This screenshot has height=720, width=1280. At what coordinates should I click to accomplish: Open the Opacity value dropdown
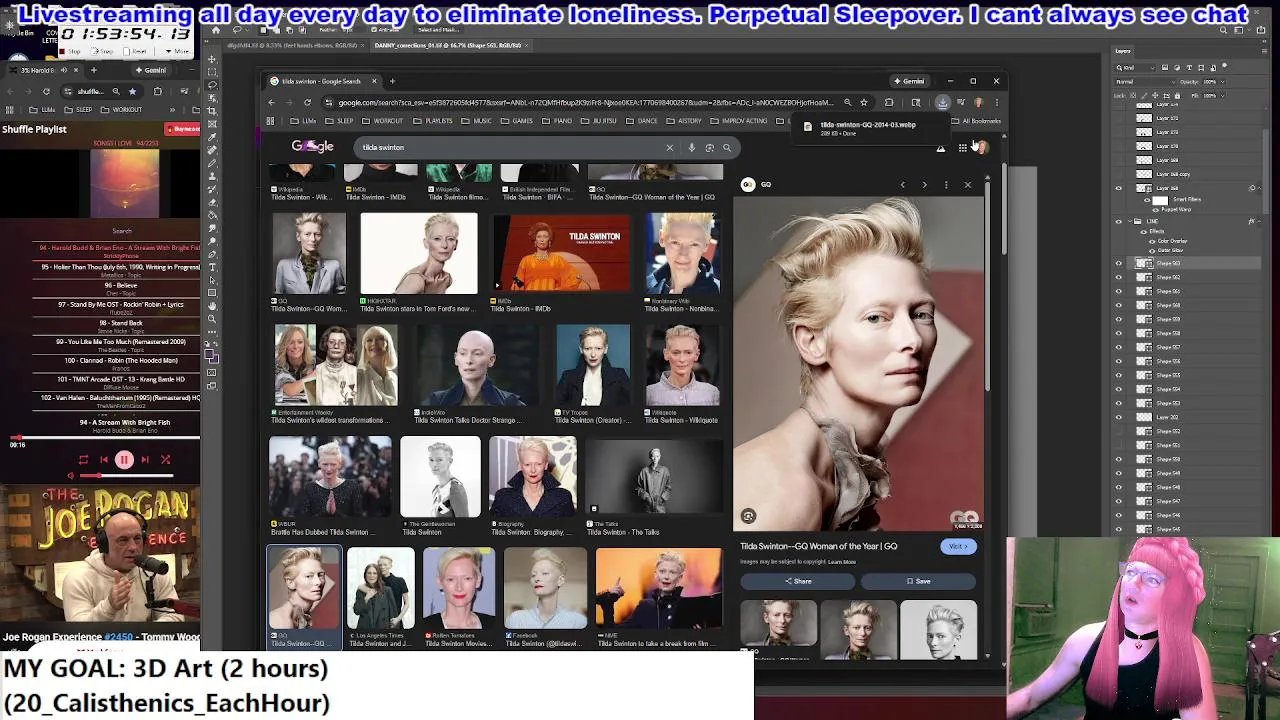[1222, 82]
